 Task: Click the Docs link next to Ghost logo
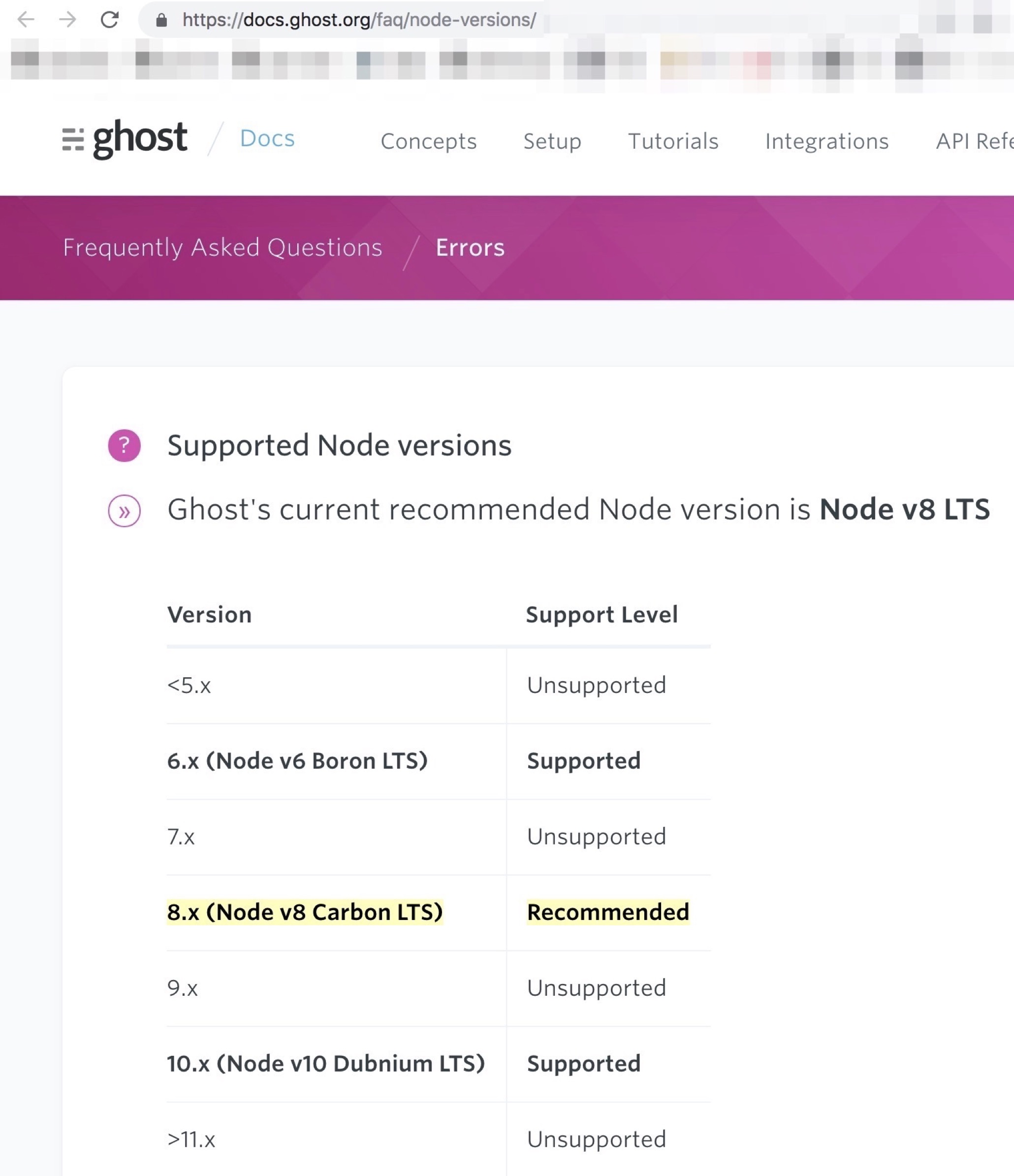tap(267, 138)
